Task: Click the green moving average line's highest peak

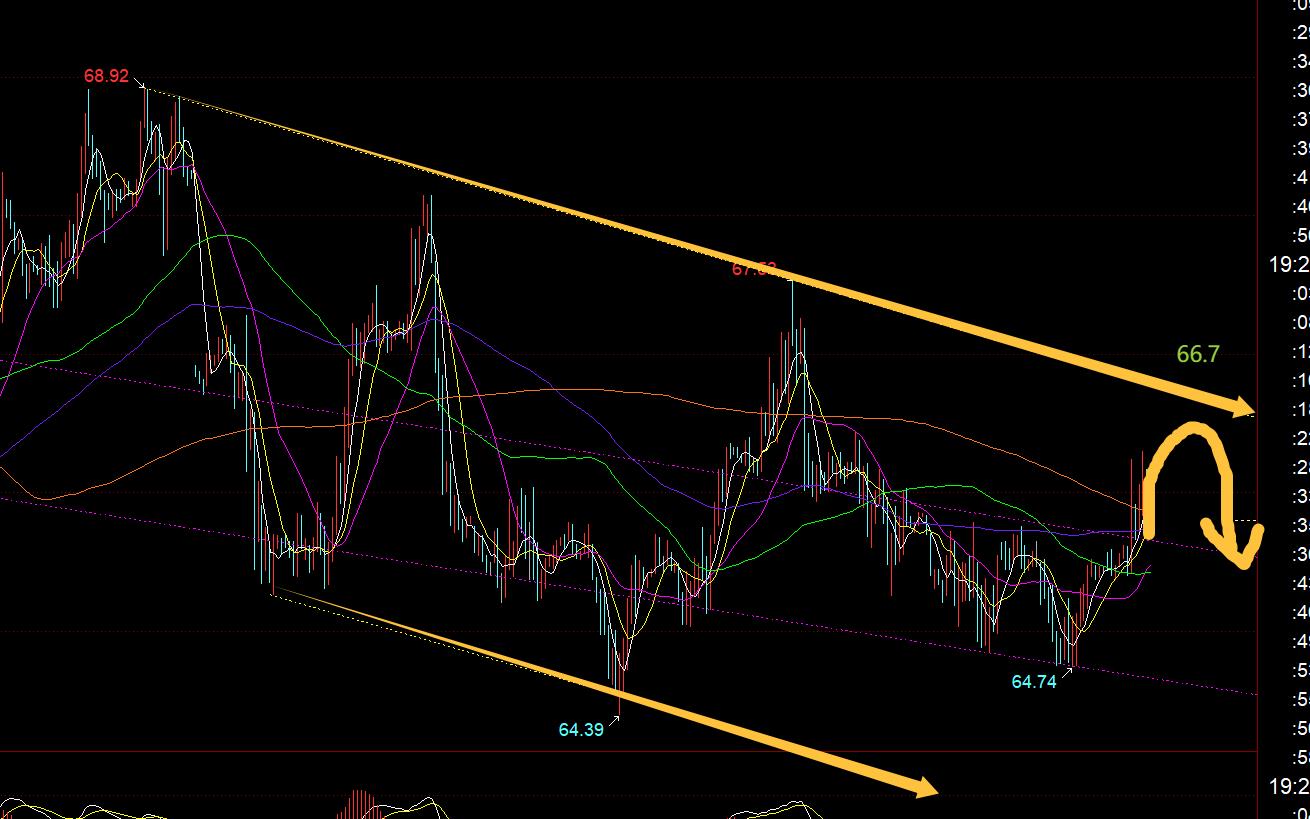Action: tap(228, 236)
